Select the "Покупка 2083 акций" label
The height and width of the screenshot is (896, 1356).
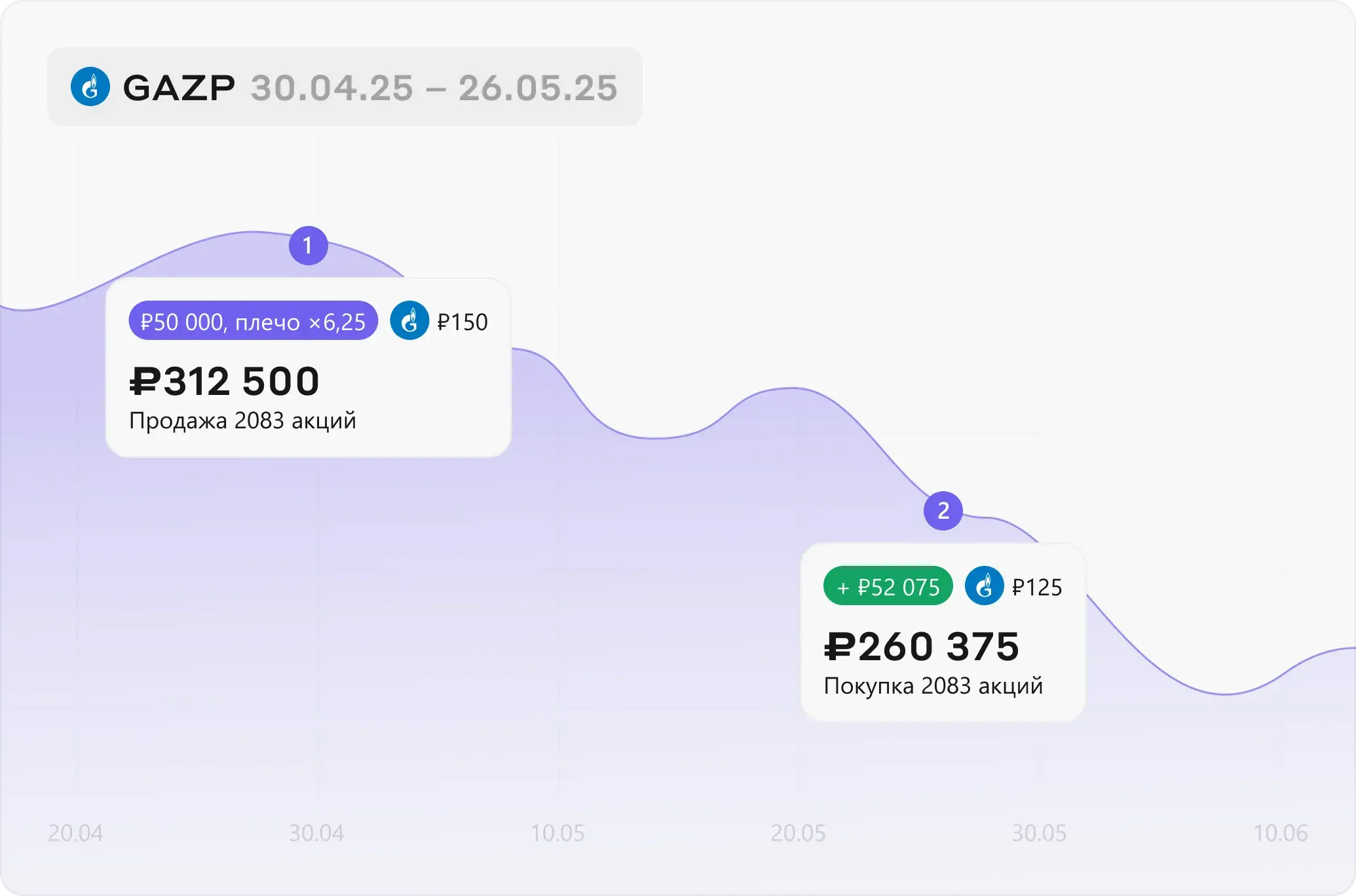933,686
